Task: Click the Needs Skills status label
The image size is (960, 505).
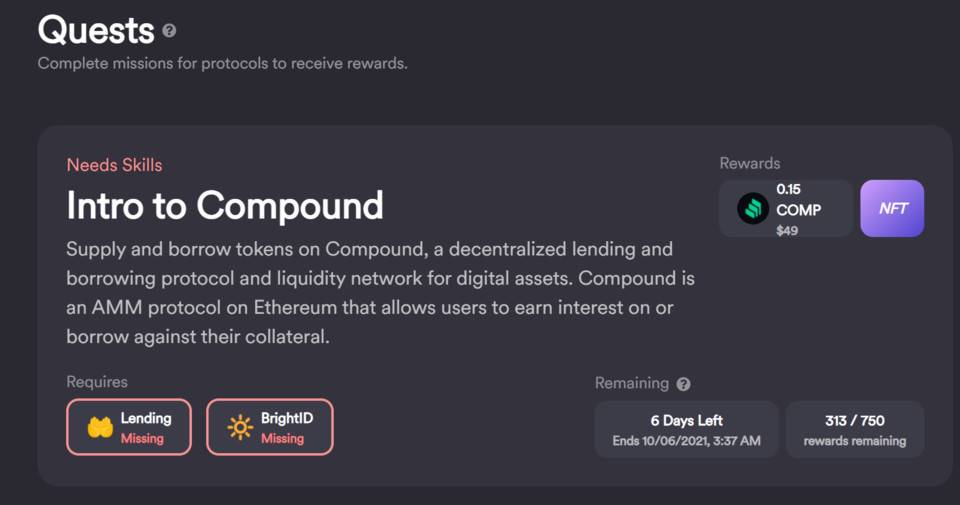Action: tap(114, 165)
